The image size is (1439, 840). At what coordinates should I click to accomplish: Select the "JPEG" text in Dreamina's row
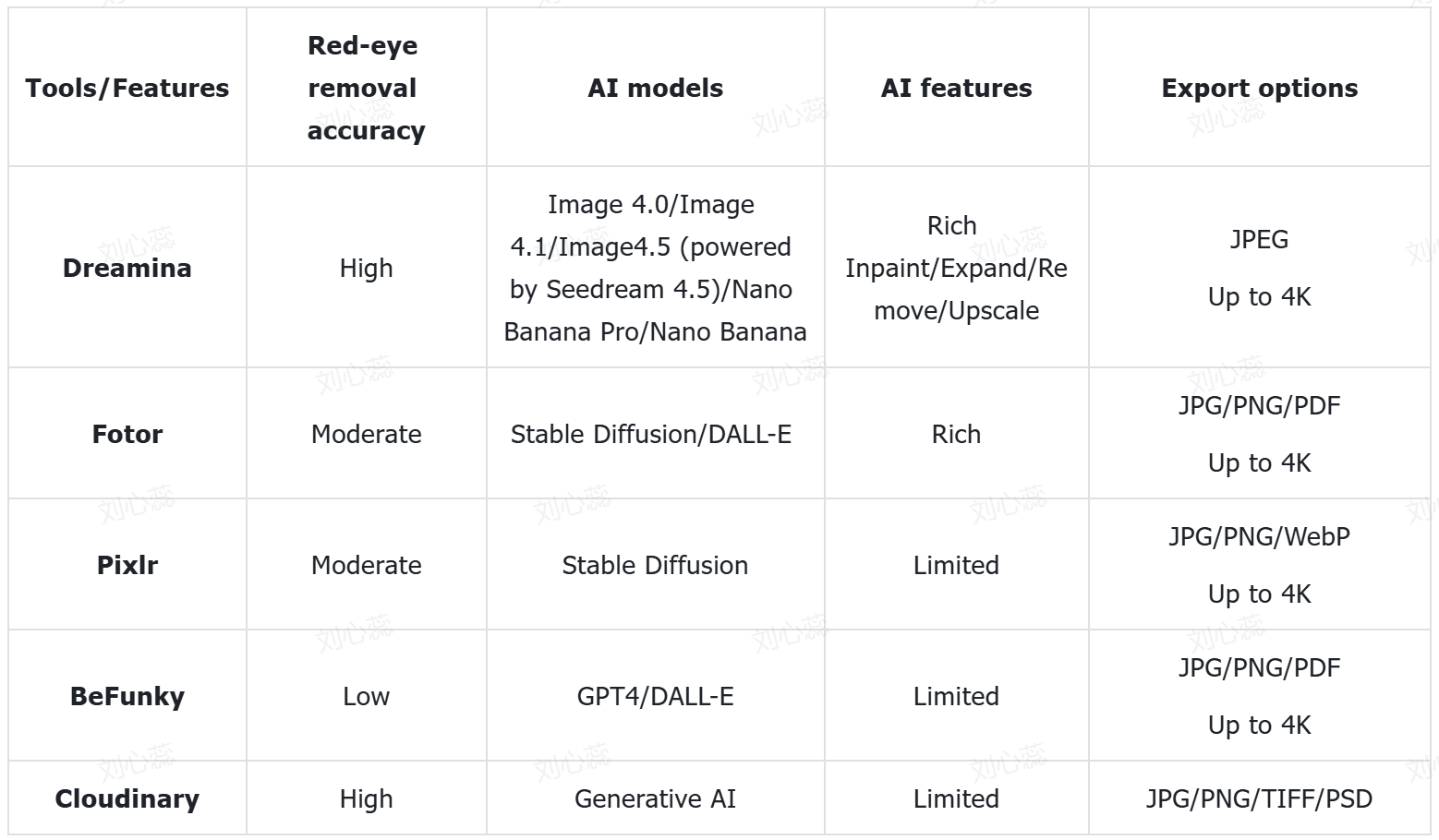click(1259, 239)
